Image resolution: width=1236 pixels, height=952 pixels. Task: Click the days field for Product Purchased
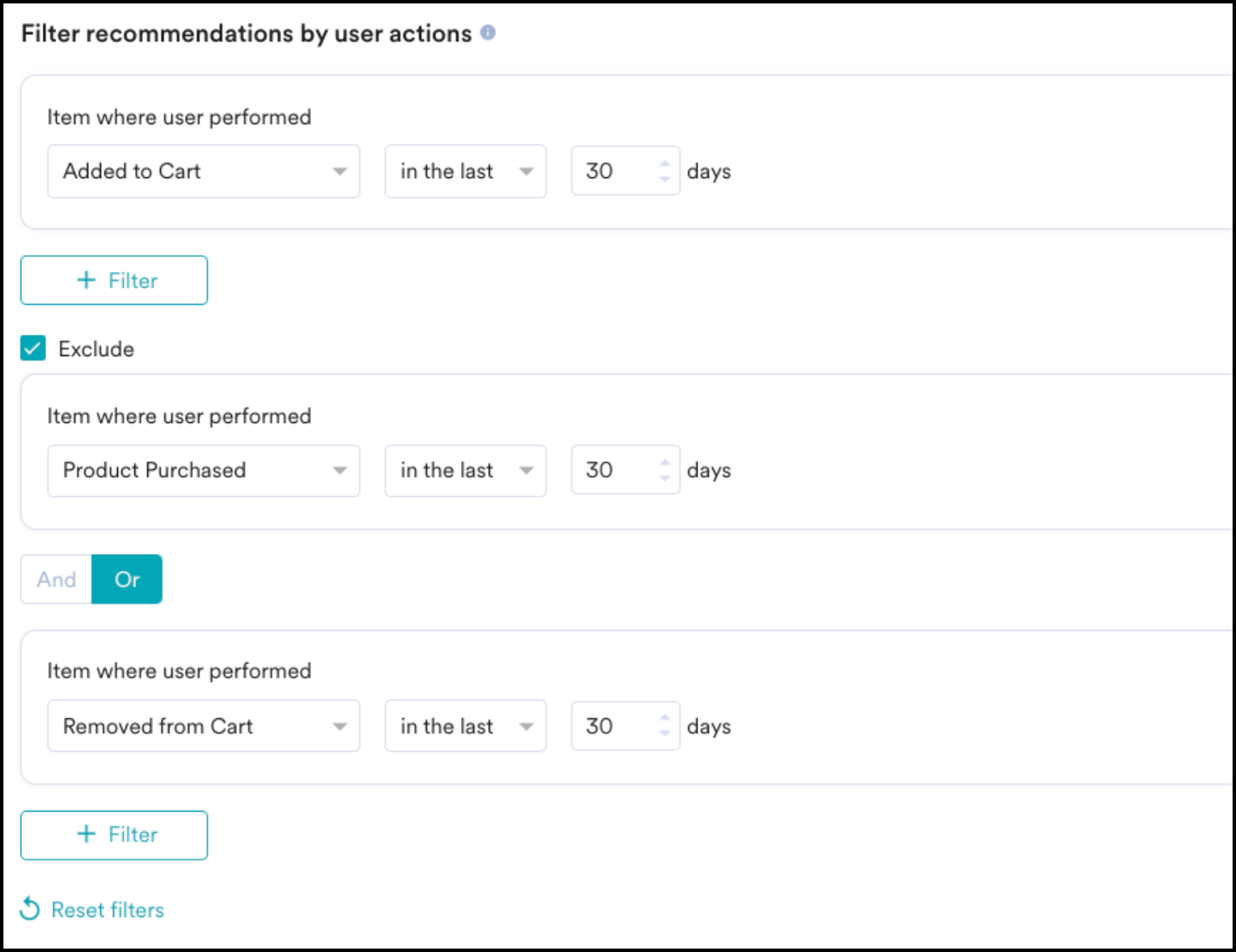[x=626, y=470]
